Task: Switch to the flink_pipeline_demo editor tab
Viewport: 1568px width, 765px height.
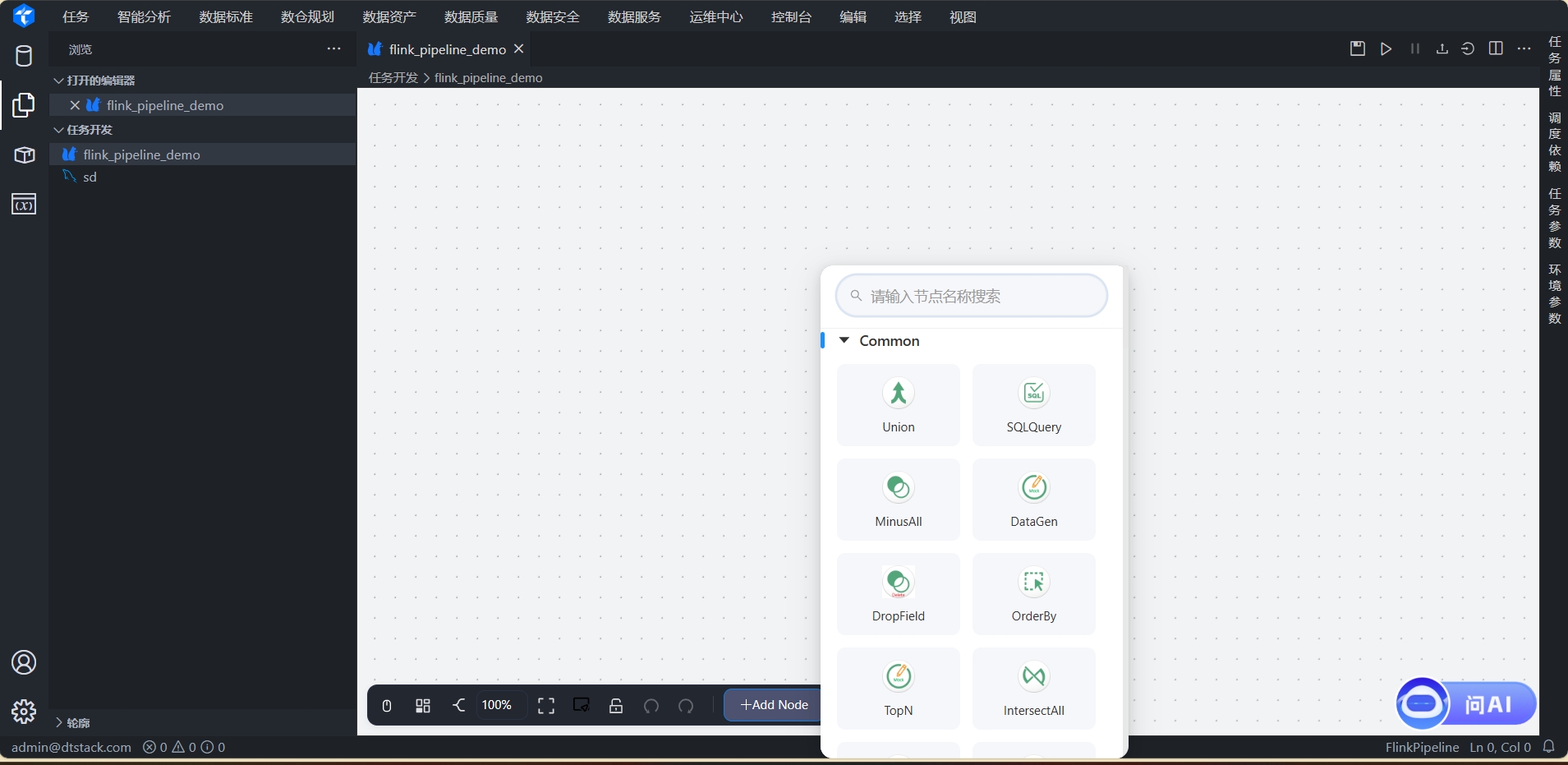Action: (447, 49)
